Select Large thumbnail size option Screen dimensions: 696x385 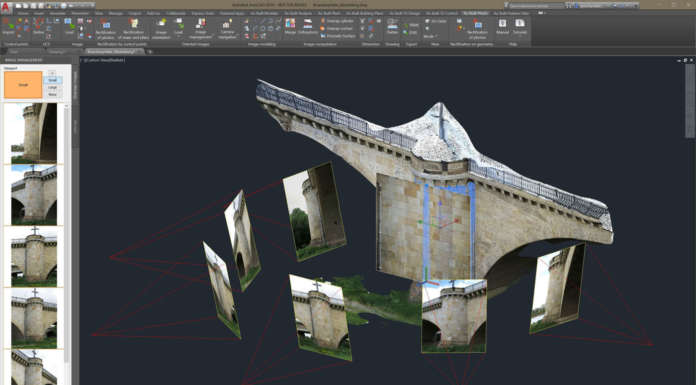52,87
